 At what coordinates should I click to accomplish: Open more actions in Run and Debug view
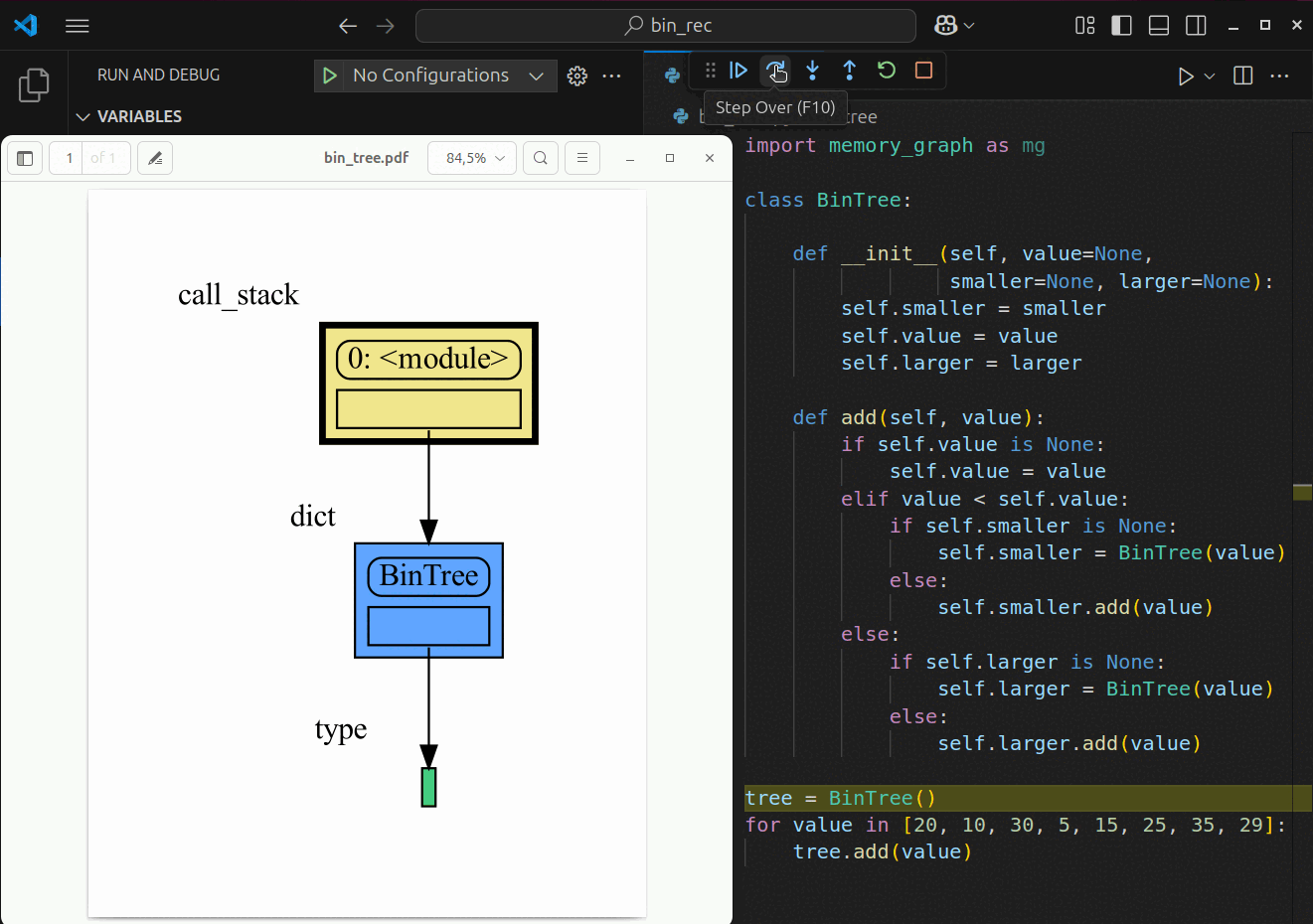[x=611, y=75]
